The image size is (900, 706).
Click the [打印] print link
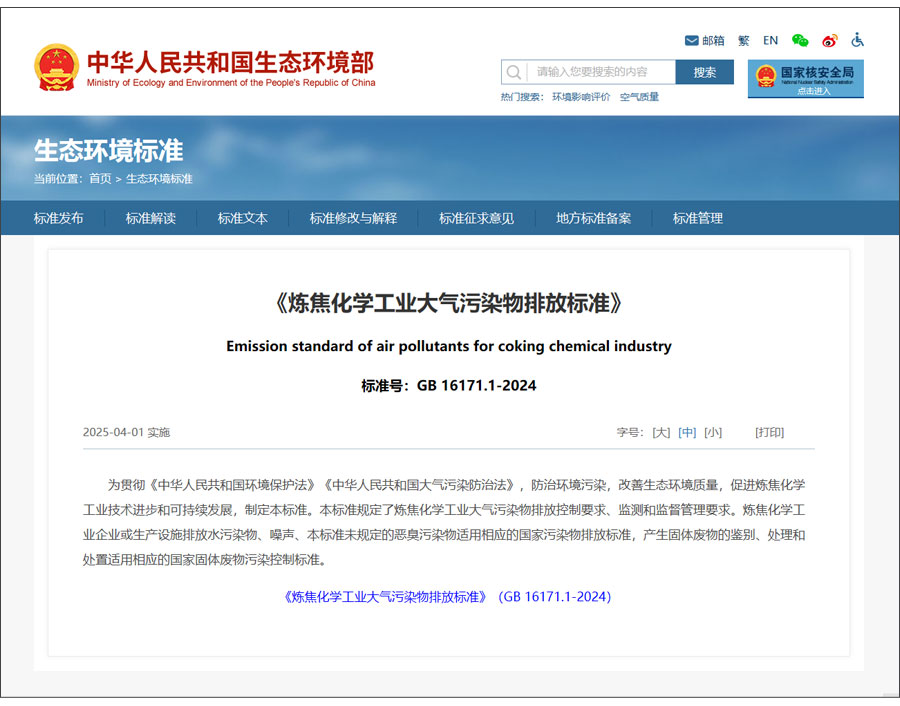coord(769,433)
